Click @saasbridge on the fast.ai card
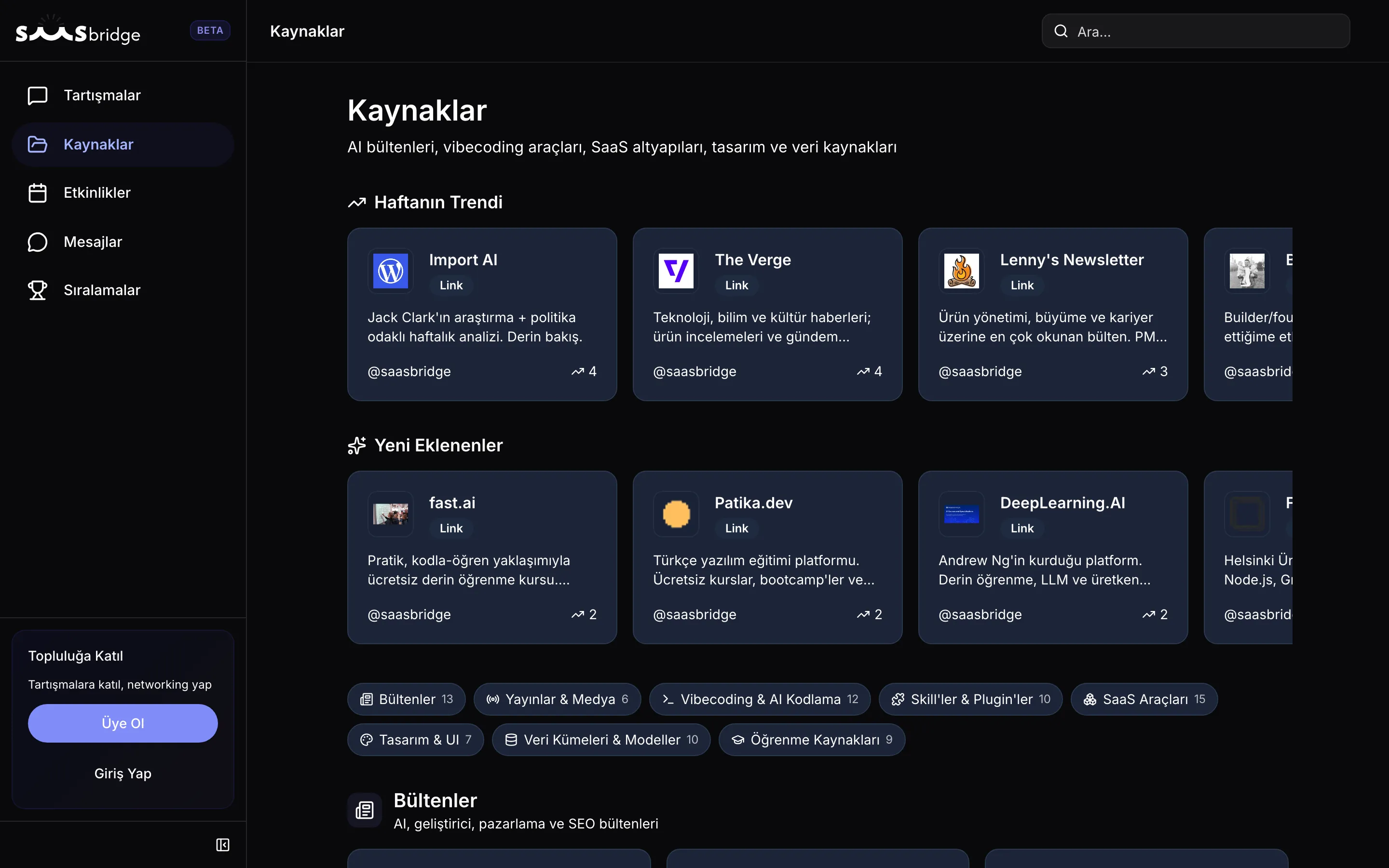 [x=409, y=614]
